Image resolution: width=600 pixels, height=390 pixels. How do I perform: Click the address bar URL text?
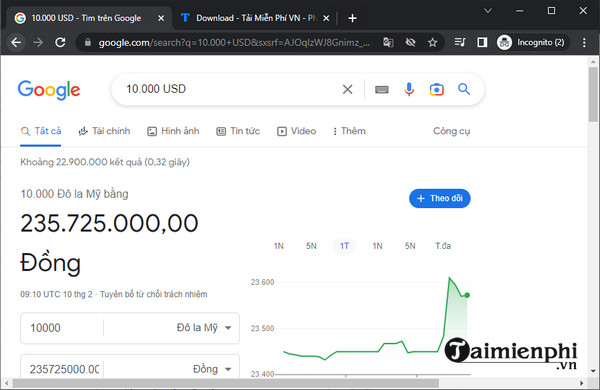234,42
